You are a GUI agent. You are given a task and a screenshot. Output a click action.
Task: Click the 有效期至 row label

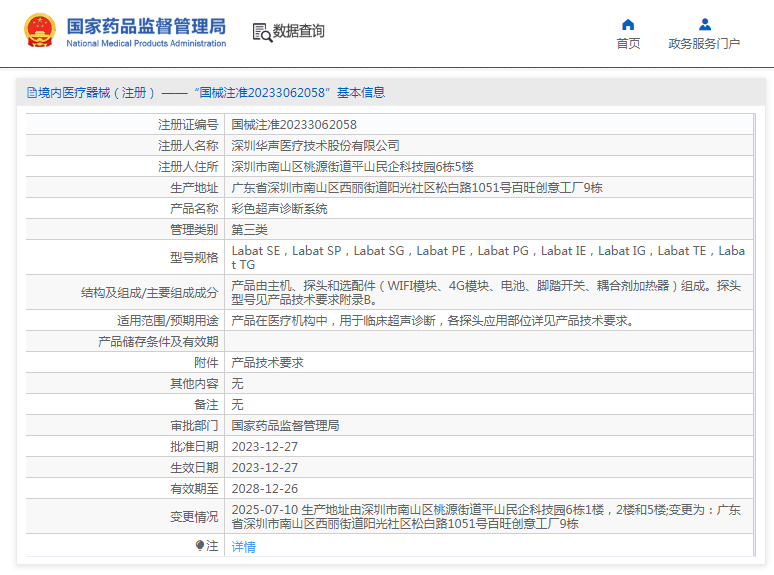point(194,489)
